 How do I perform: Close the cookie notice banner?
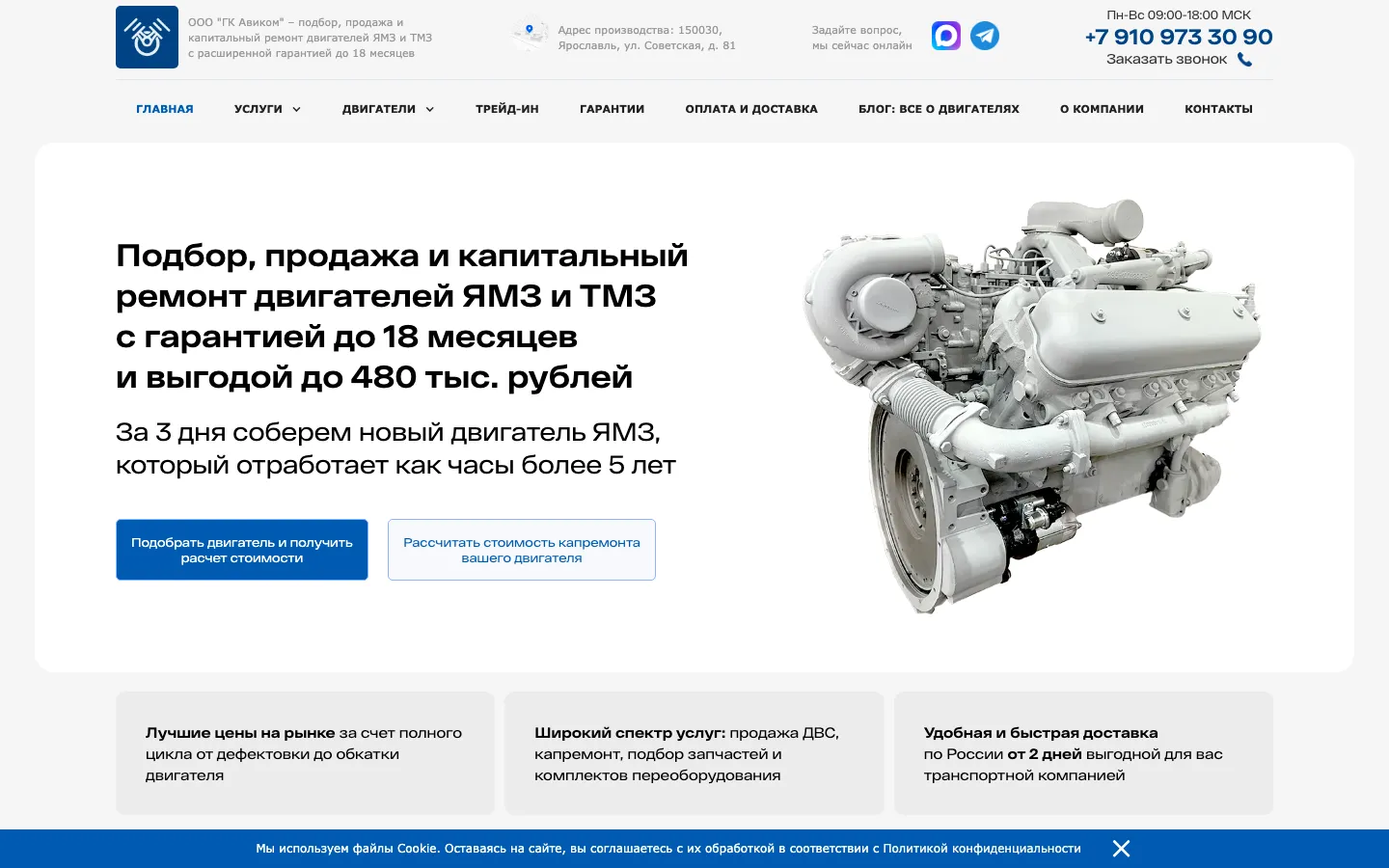pos(1121,849)
